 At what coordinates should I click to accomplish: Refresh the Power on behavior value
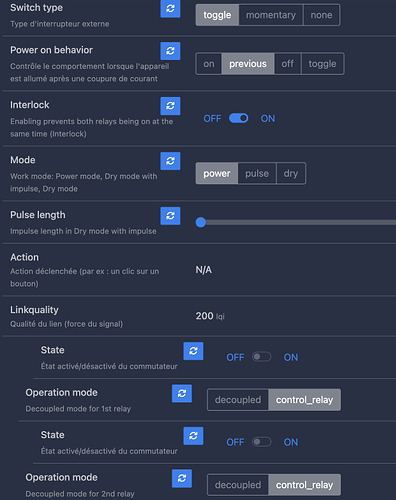tap(170, 51)
